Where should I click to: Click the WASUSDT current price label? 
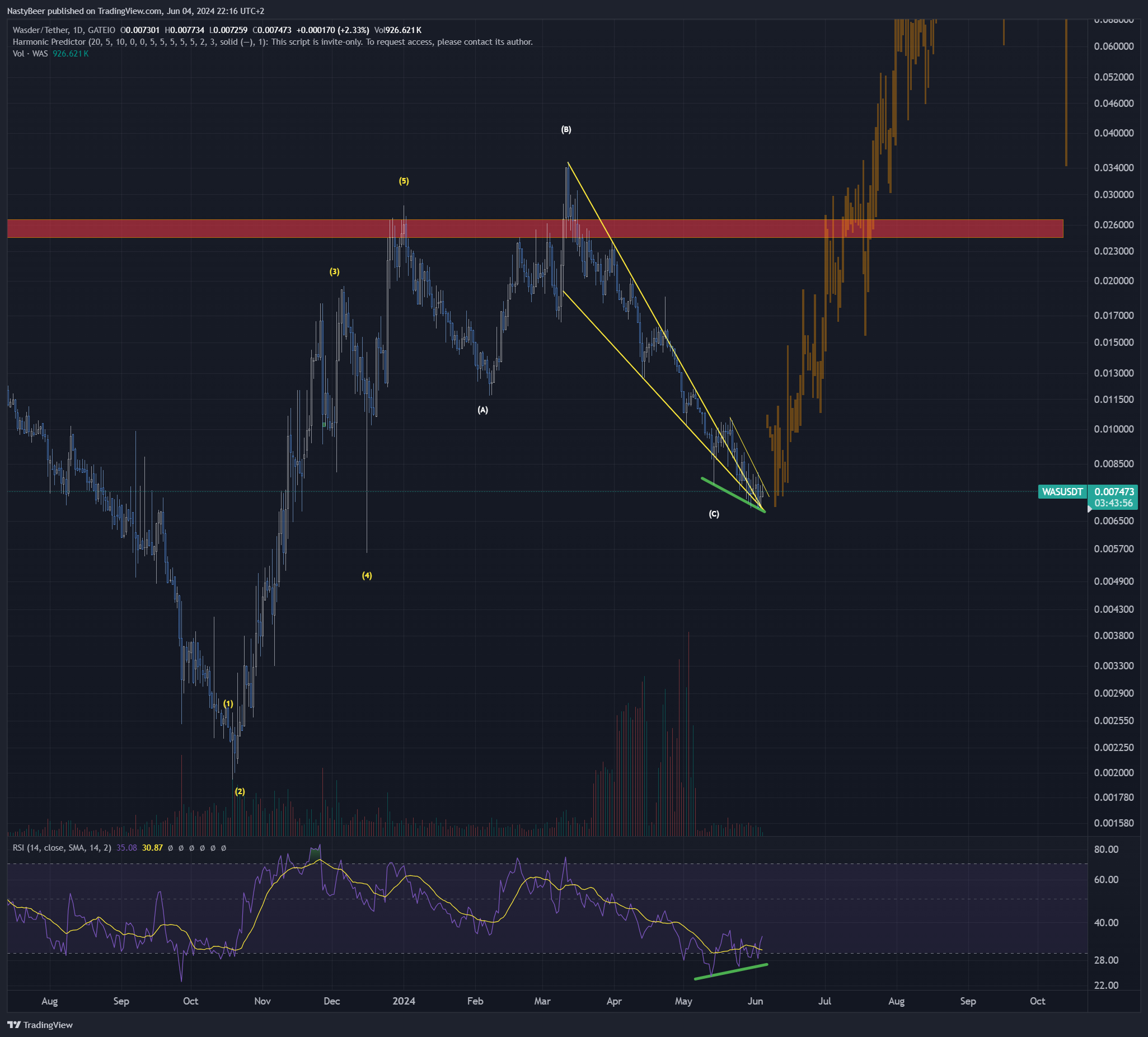click(x=1062, y=491)
